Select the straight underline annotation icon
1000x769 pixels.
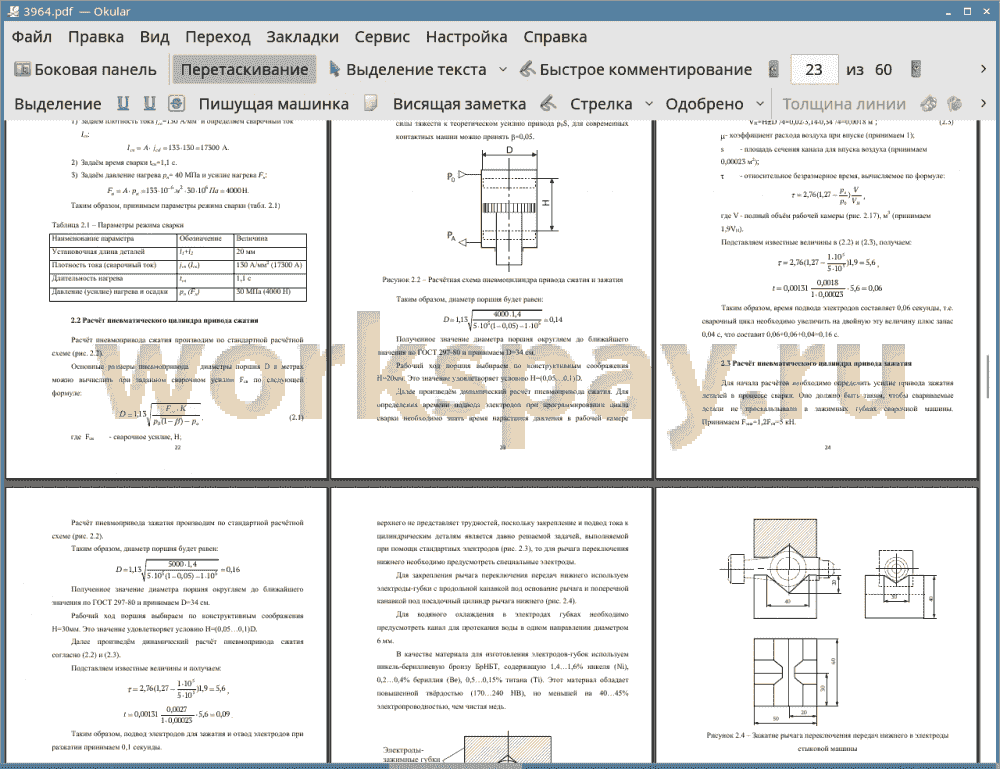click(x=123, y=103)
